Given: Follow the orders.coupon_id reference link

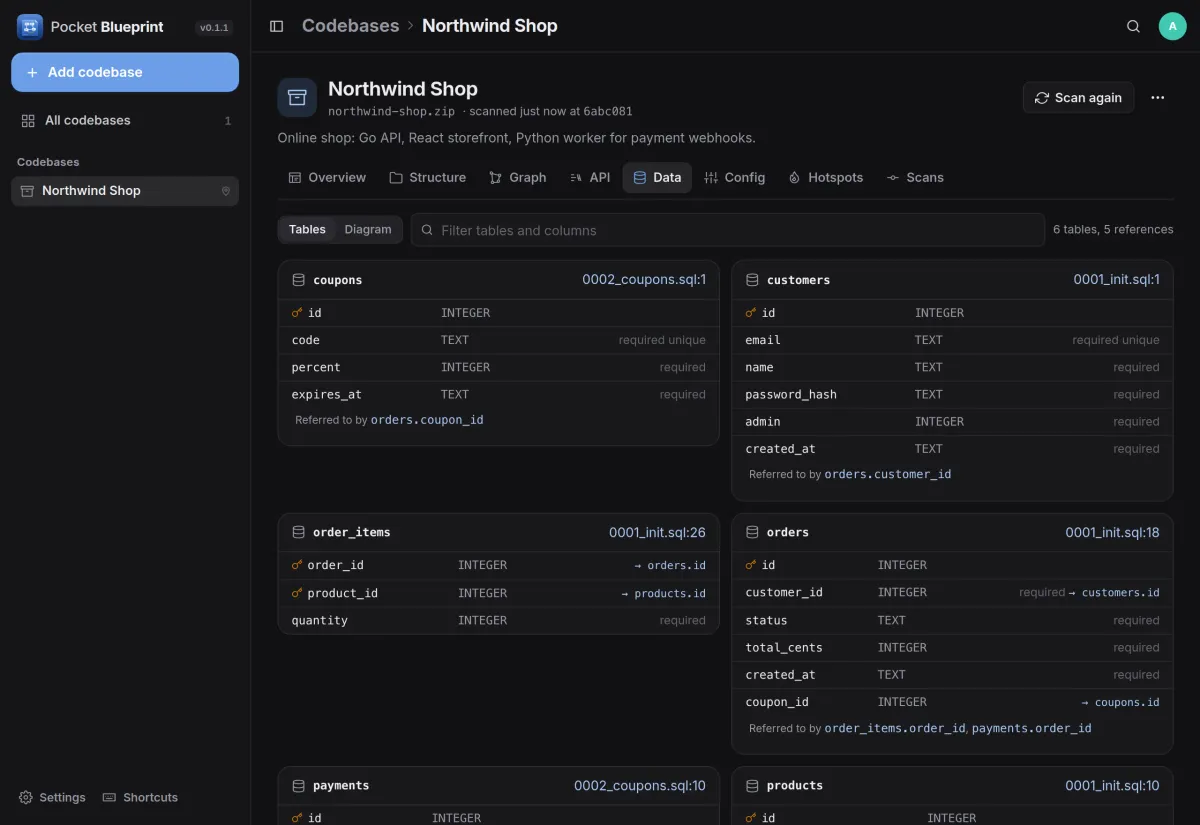Looking at the screenshot, I should [427, 420].
